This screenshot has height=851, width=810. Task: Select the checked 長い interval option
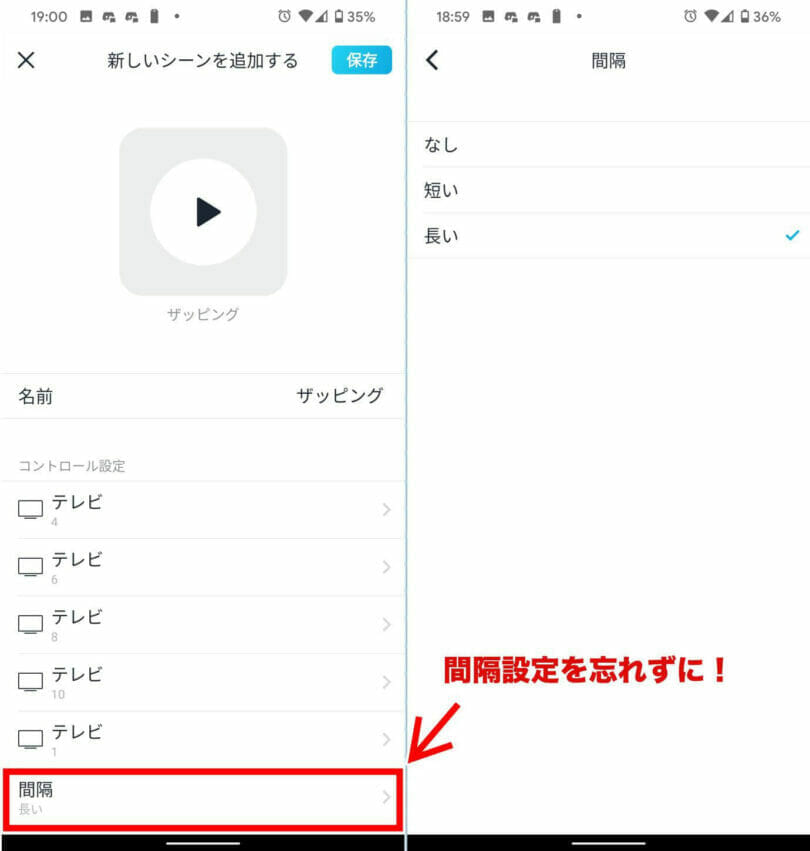pos(609,236)
